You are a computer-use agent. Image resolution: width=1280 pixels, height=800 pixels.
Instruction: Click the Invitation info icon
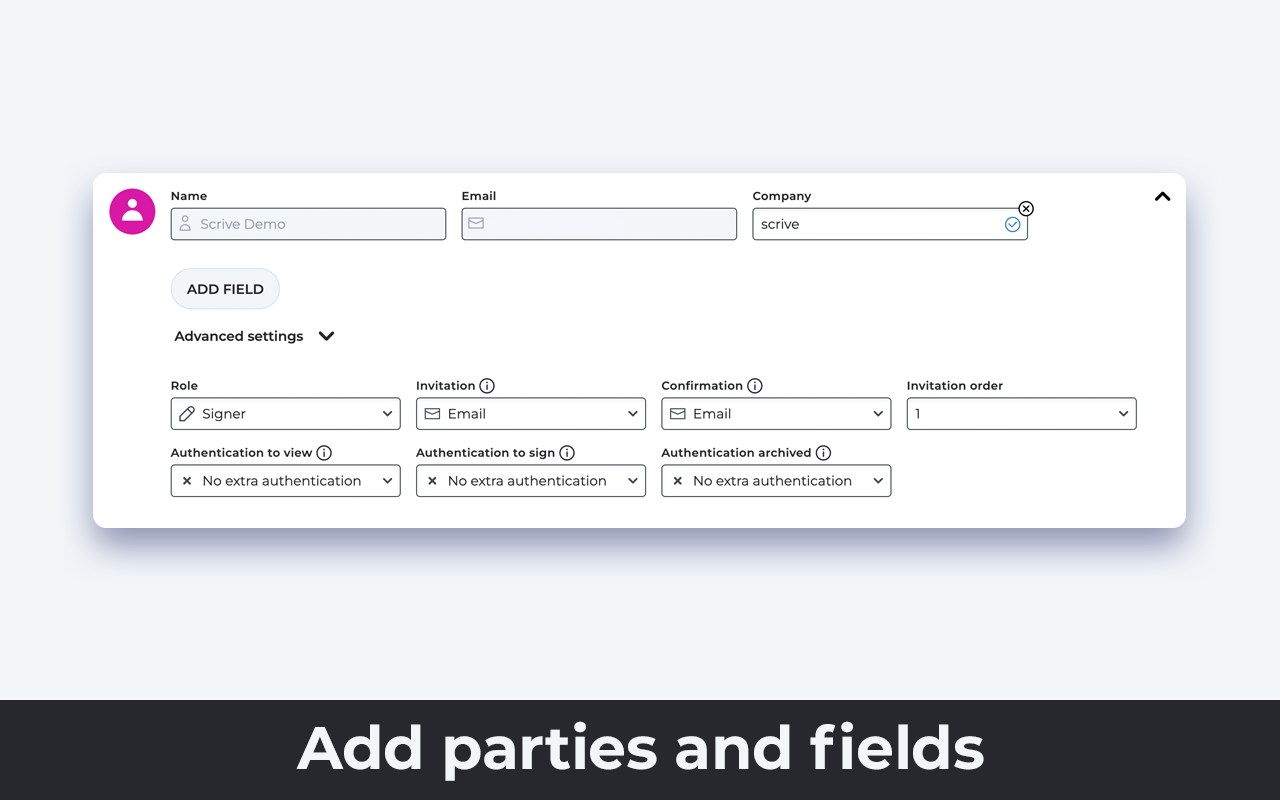487,386
